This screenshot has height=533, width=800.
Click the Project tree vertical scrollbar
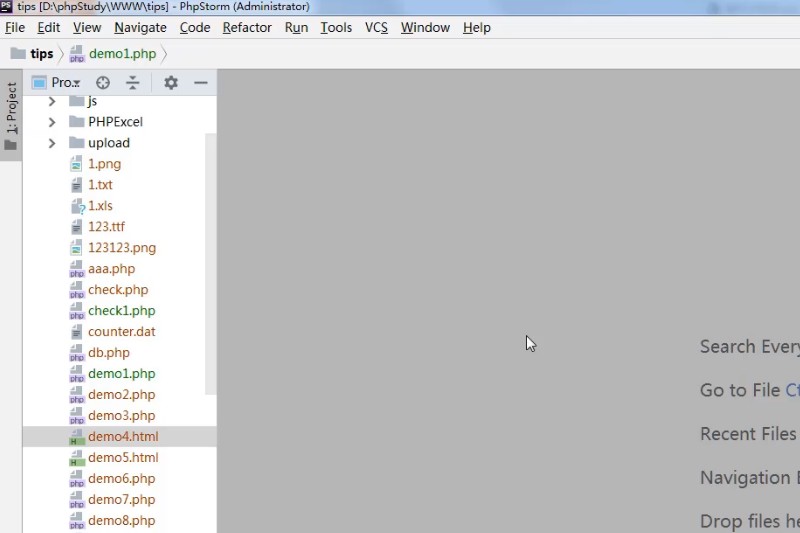point(210,264)
